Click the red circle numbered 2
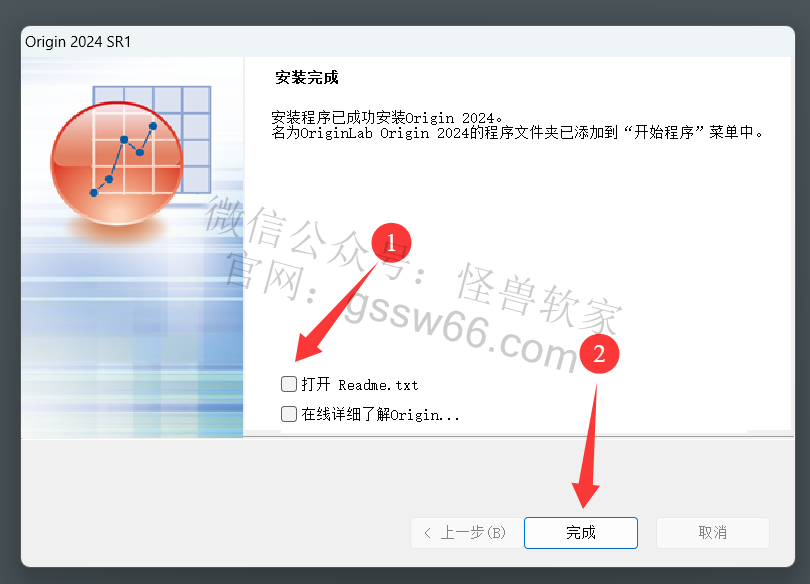 tap(599, 354)
